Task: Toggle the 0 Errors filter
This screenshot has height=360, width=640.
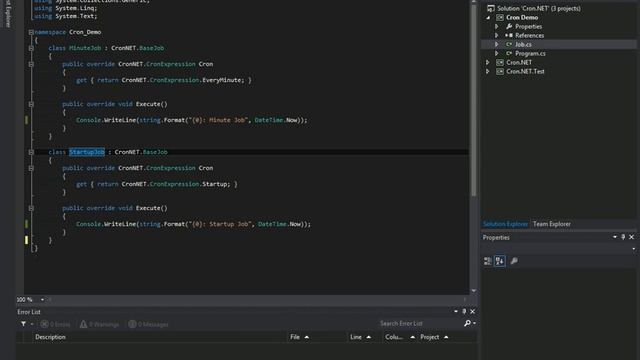Action: [55, 324]
